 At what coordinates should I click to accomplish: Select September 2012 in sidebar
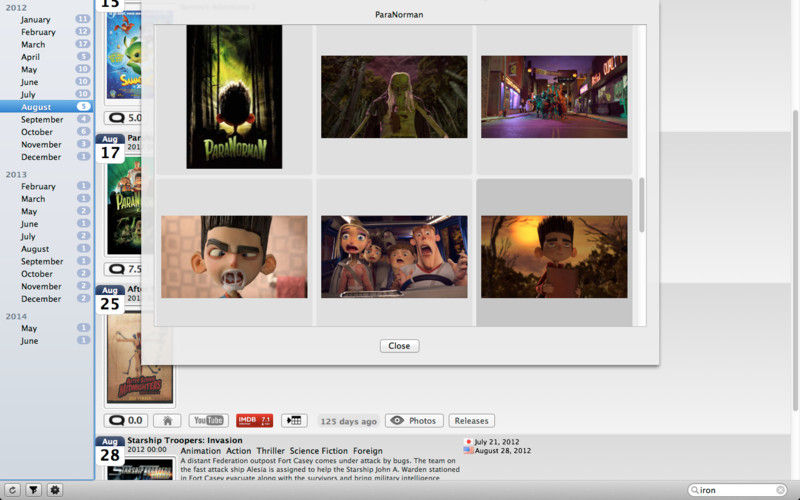[x=47, y=119]
